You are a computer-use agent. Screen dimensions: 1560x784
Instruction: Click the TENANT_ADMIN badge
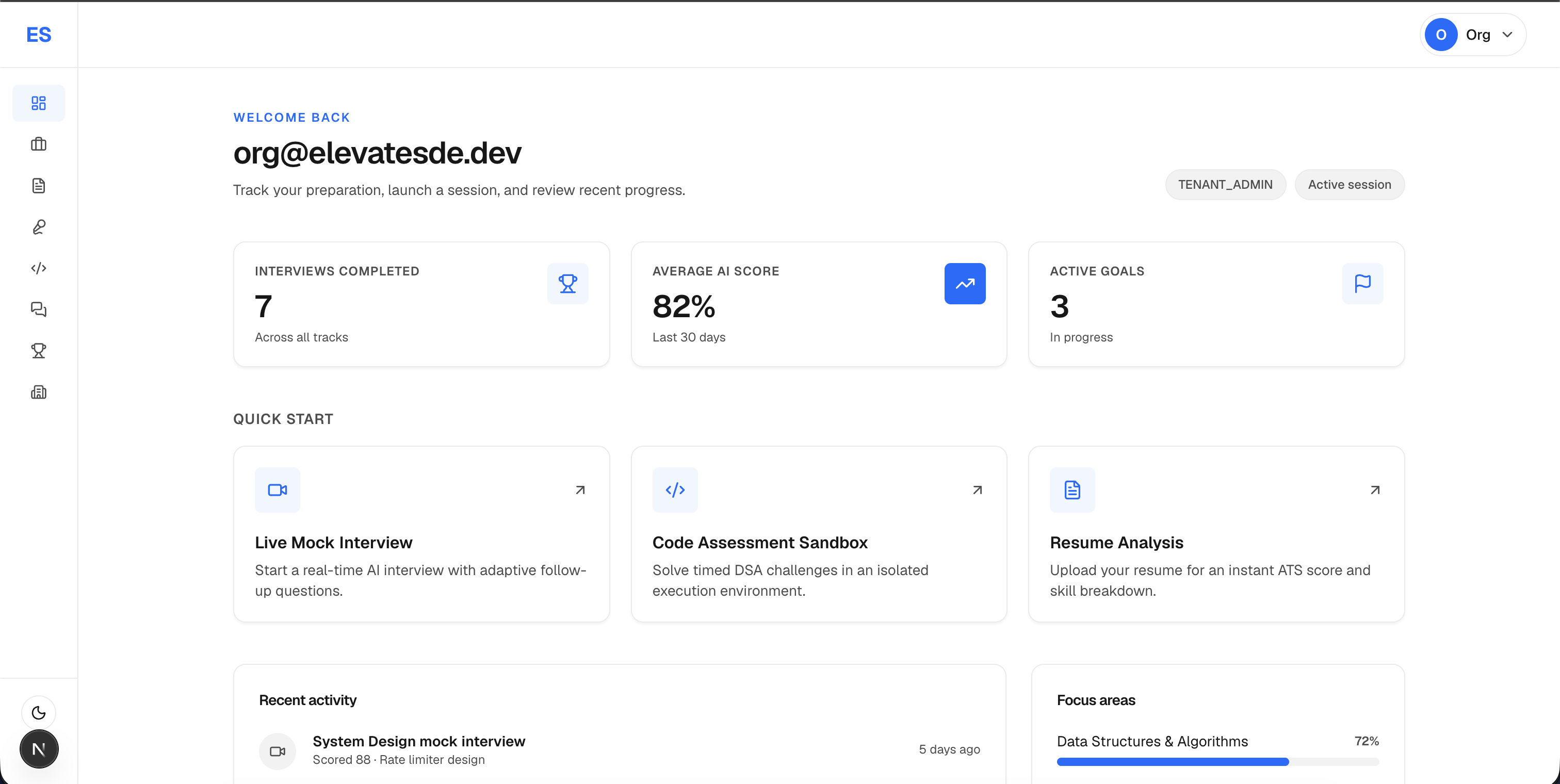[x=1225, y=185]
